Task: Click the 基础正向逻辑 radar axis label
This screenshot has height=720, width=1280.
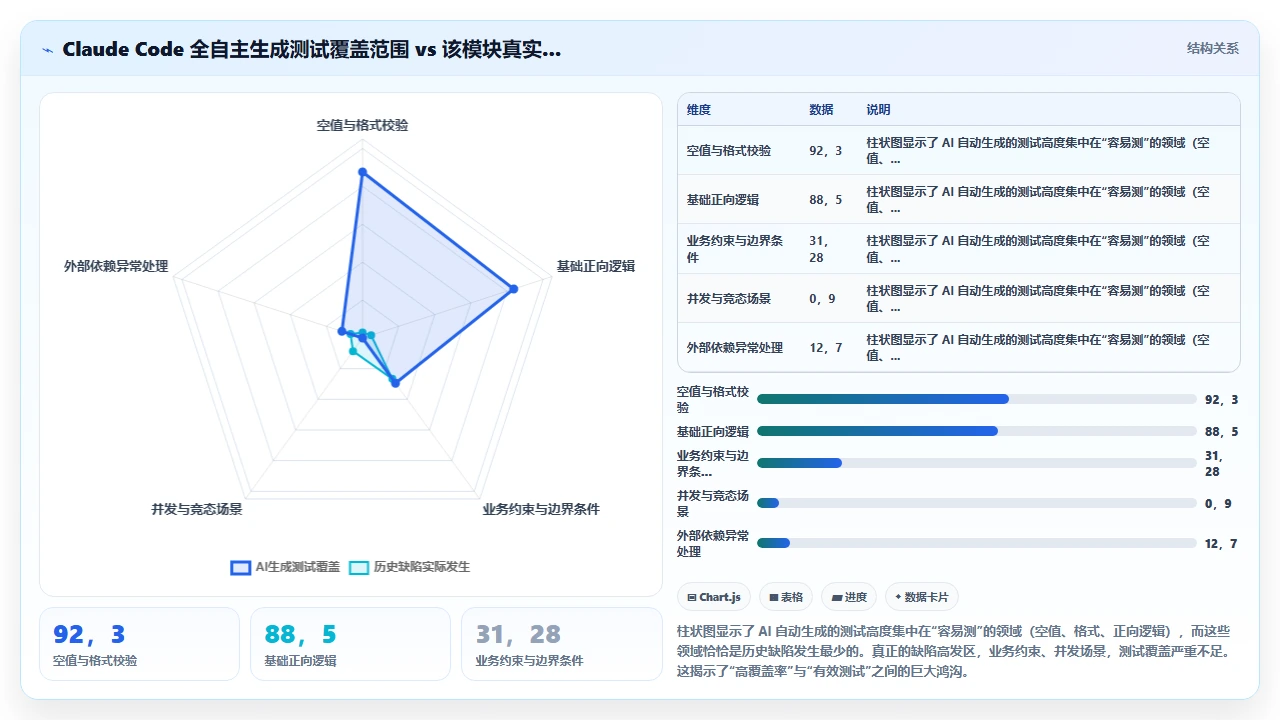Action: (x=596, y=266)
